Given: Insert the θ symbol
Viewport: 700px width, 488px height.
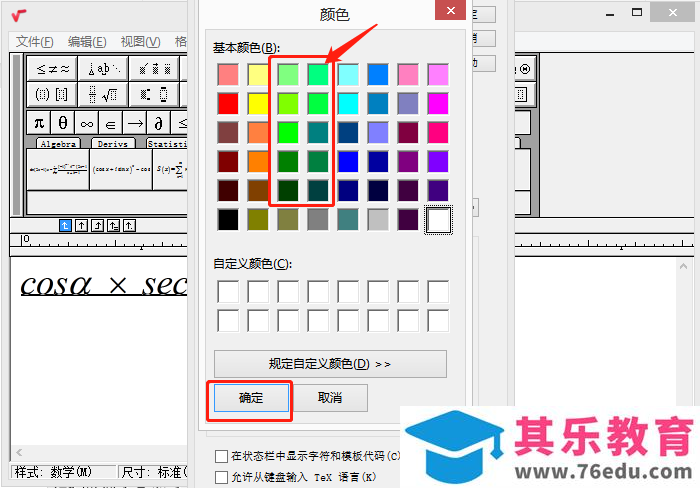Looking at the screenshot, I should point(63,122).
